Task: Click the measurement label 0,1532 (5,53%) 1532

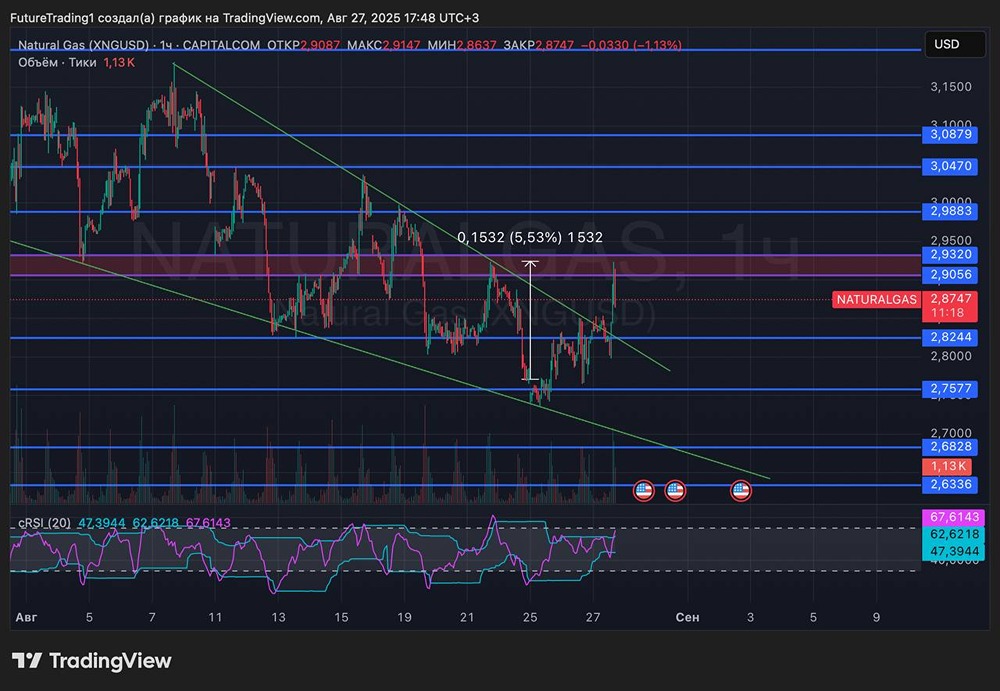Action: tap(530, 237)
